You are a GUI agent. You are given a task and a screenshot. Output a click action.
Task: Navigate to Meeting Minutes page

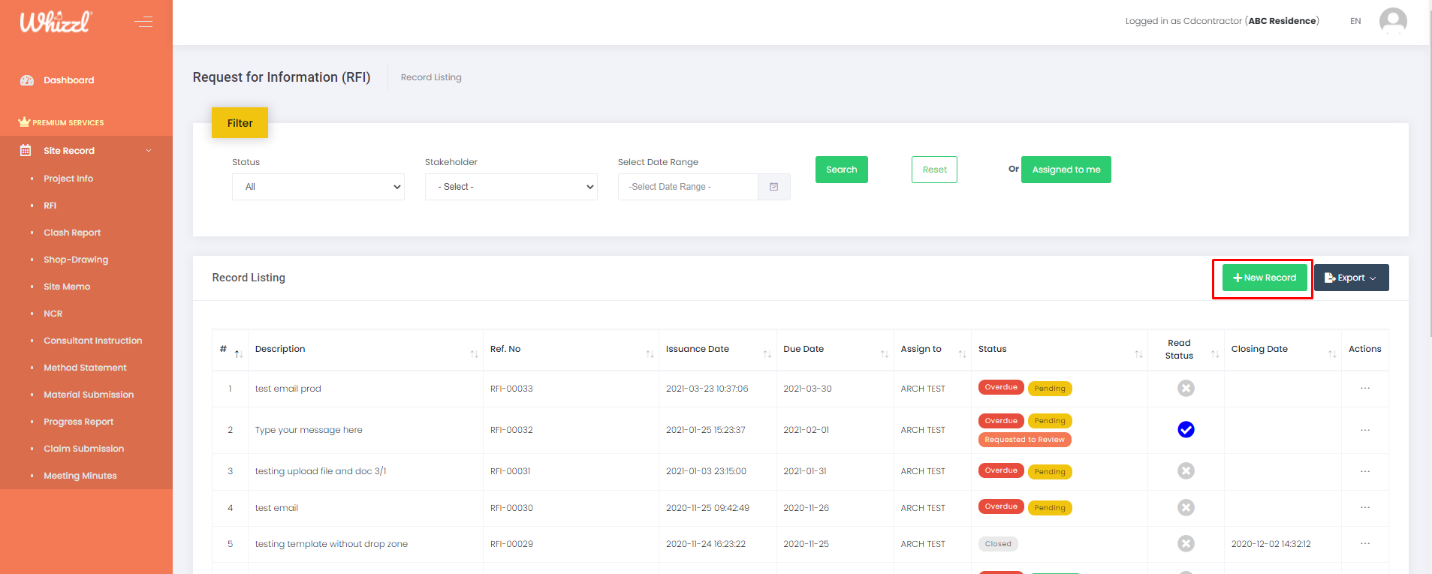tap(80, 476)
